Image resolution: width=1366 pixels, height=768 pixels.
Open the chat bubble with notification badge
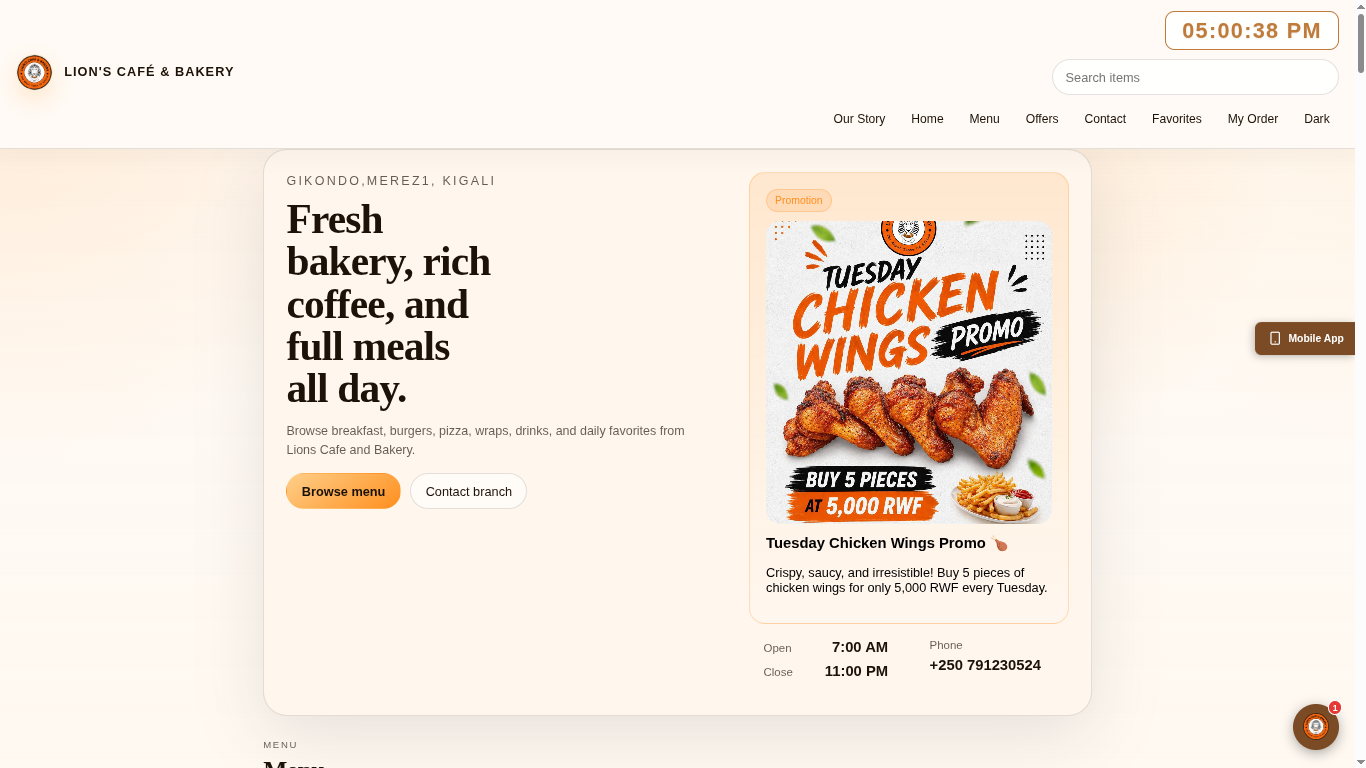click(1316, 727)
